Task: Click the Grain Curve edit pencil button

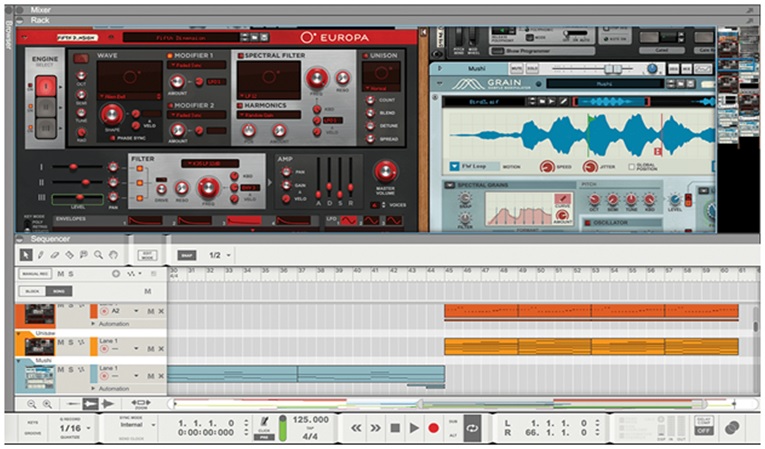Action: coord(563,199)
